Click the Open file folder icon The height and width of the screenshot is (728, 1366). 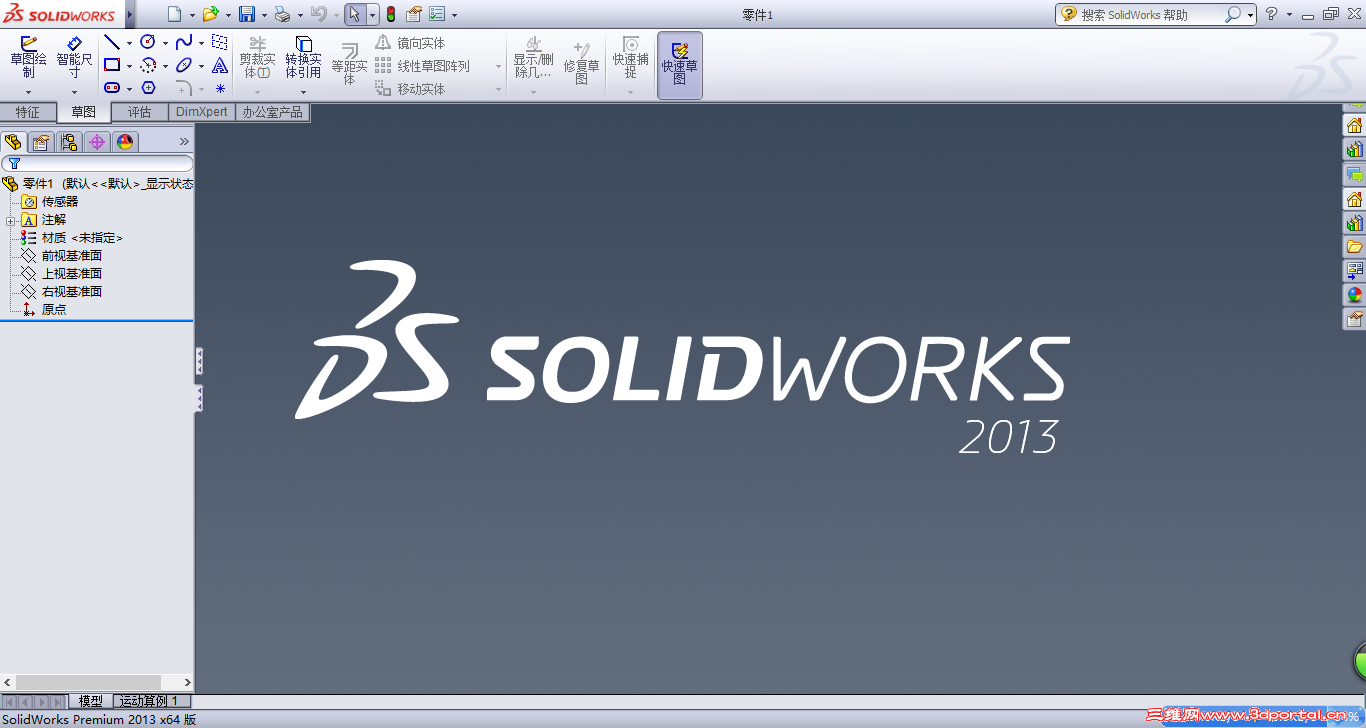point(209,14)
